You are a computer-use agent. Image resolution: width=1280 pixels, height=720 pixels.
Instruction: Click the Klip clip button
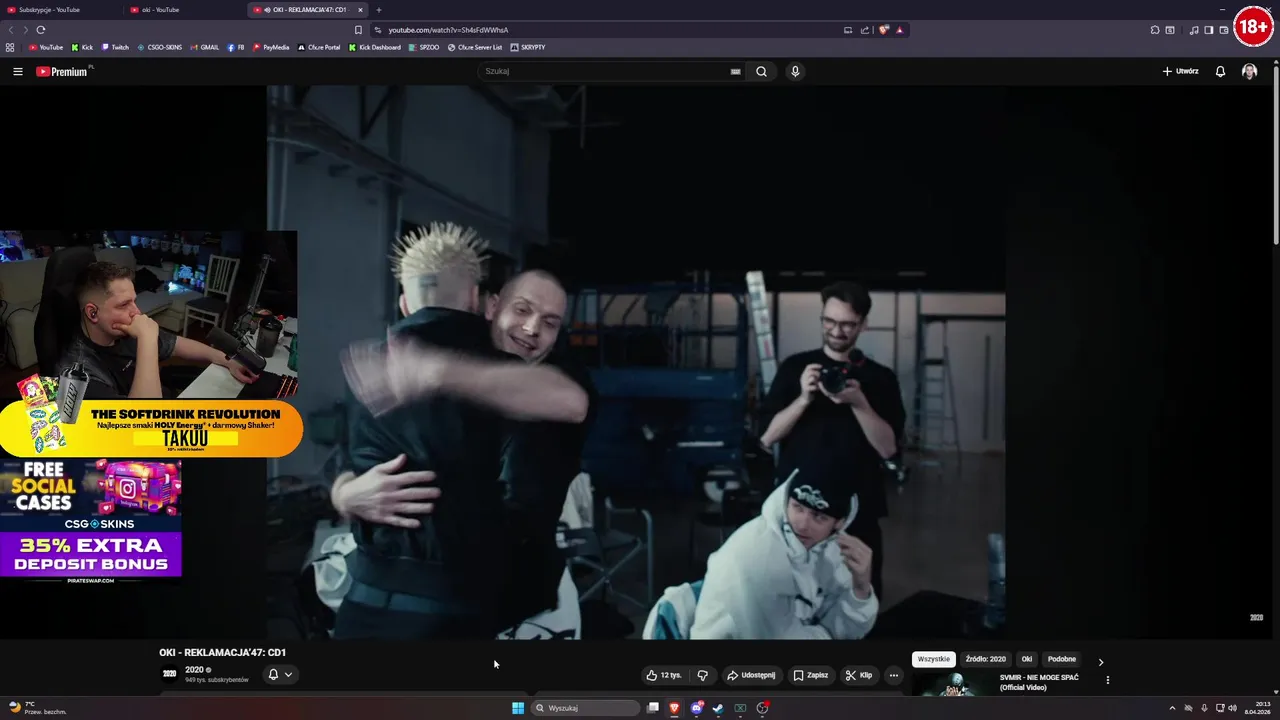[859, 675]
